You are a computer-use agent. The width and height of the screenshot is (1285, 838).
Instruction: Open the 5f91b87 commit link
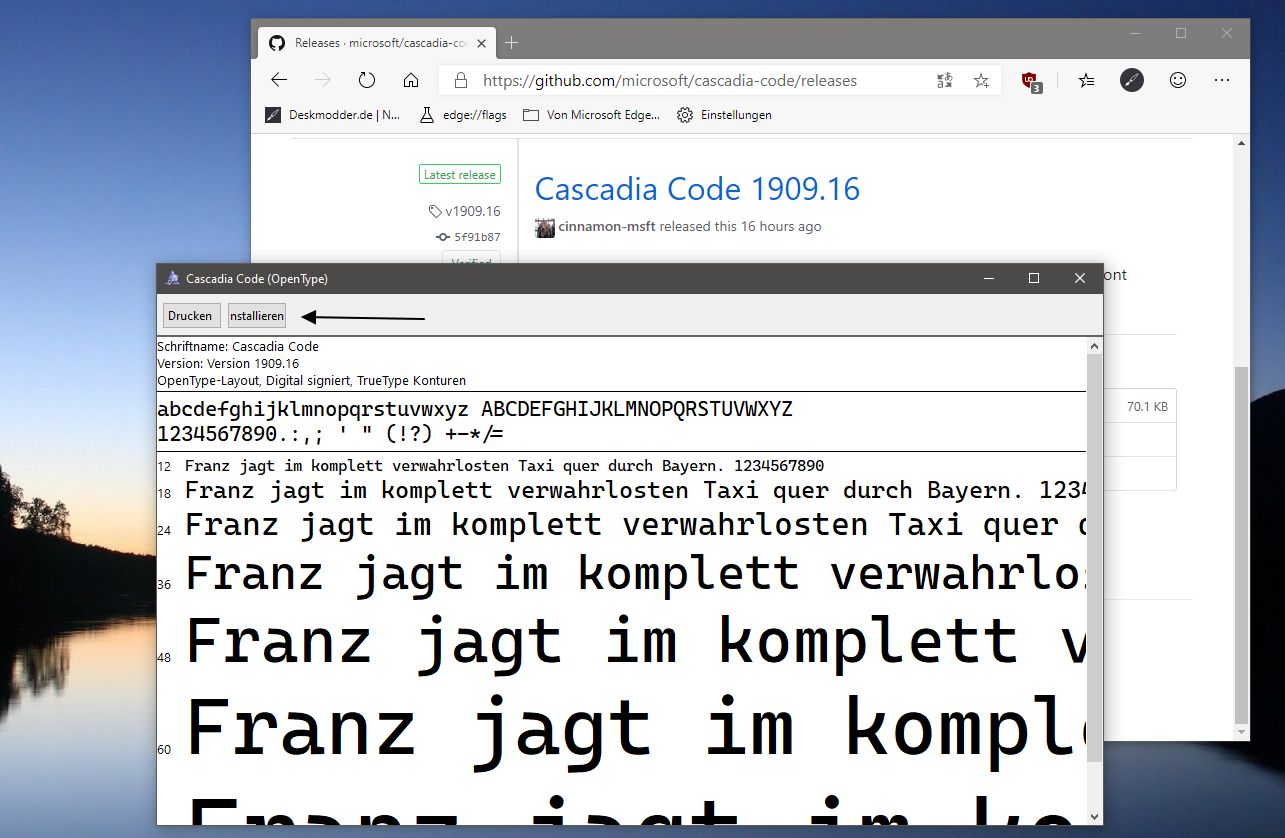[469, 237]
